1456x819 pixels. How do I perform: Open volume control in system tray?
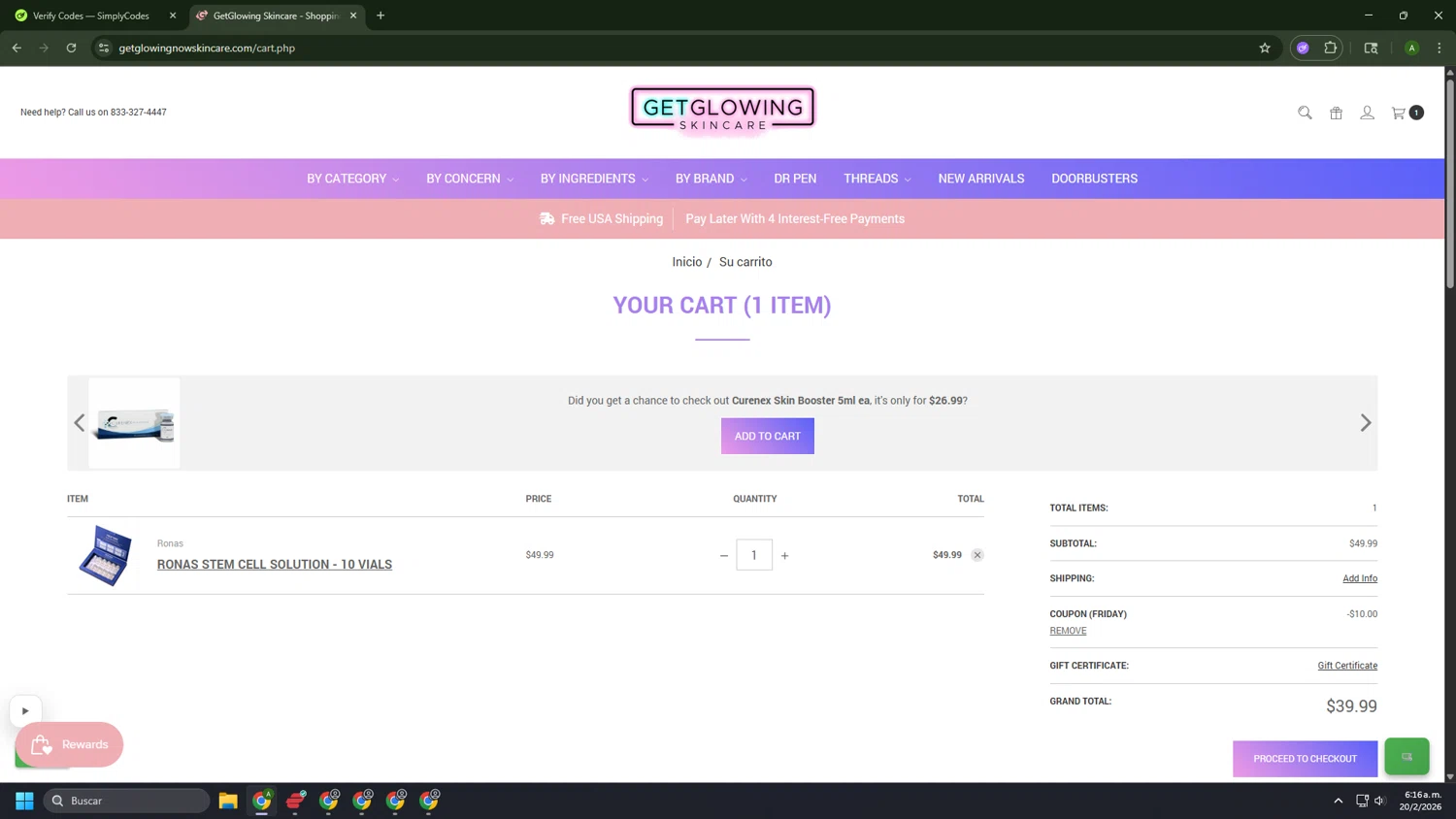(1379, 801)
